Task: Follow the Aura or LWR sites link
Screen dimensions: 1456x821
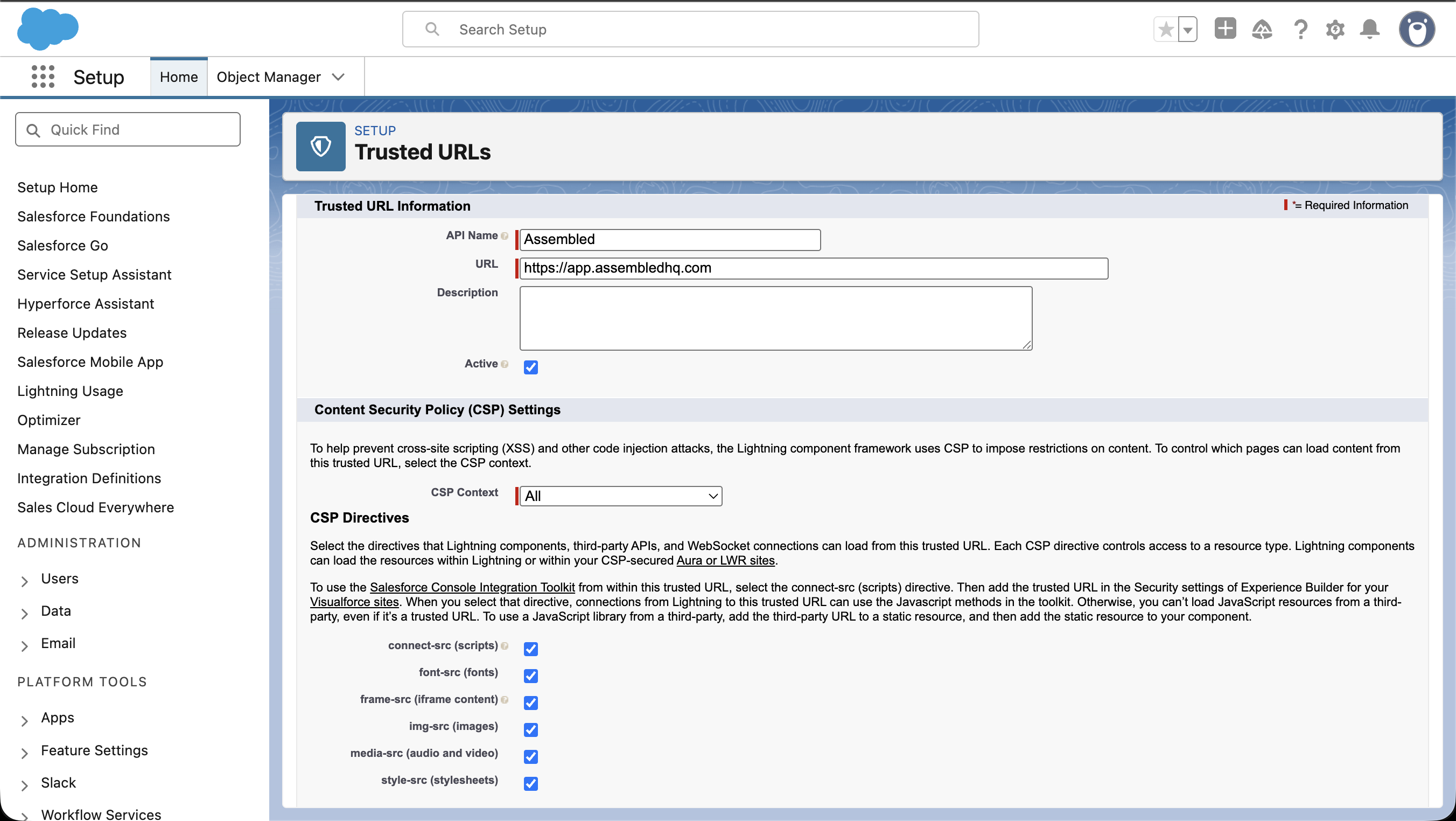Action: pos(726,560)
